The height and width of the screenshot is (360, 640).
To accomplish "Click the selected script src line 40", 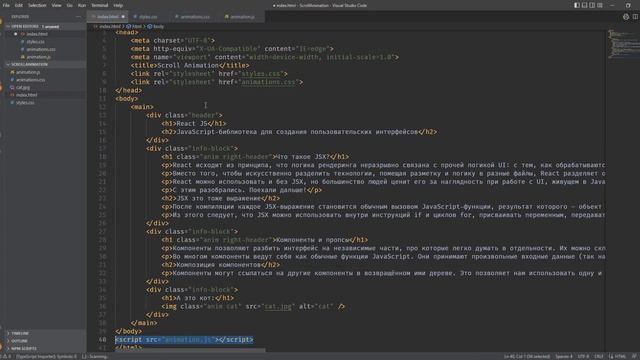I will tap(184, 340).
